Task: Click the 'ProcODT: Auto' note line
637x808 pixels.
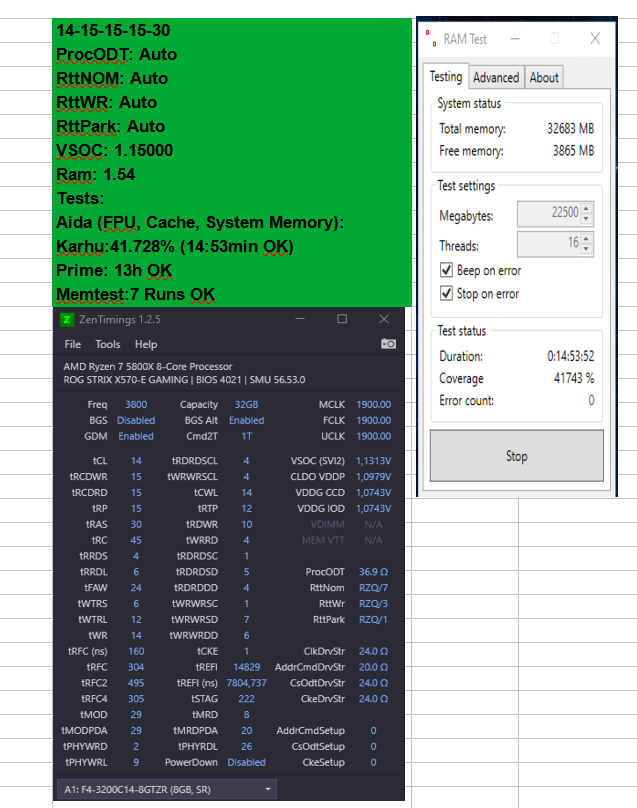Action: [x=116, y=55]
